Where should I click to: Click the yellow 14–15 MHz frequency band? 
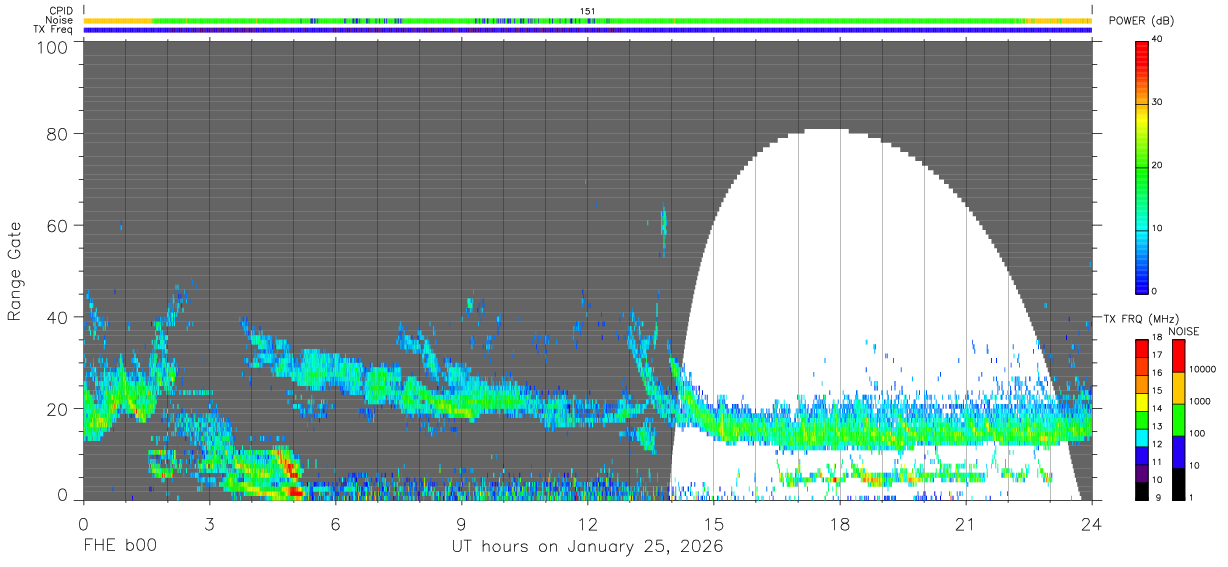1142,402
